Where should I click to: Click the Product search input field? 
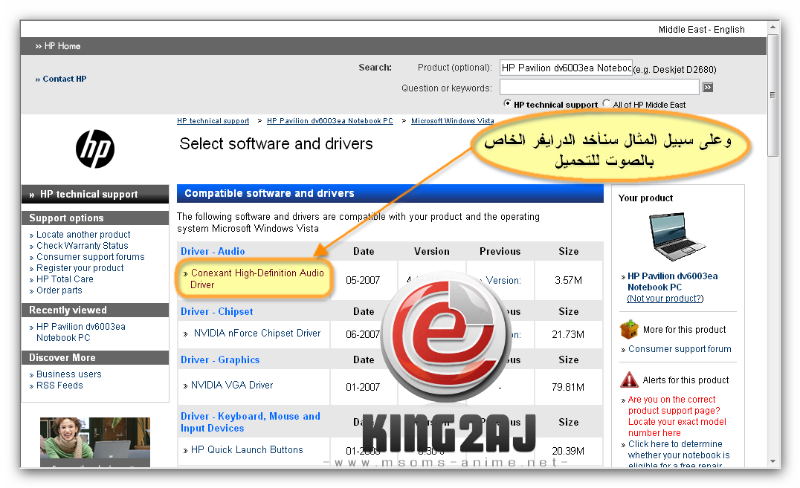click(566, 68)
